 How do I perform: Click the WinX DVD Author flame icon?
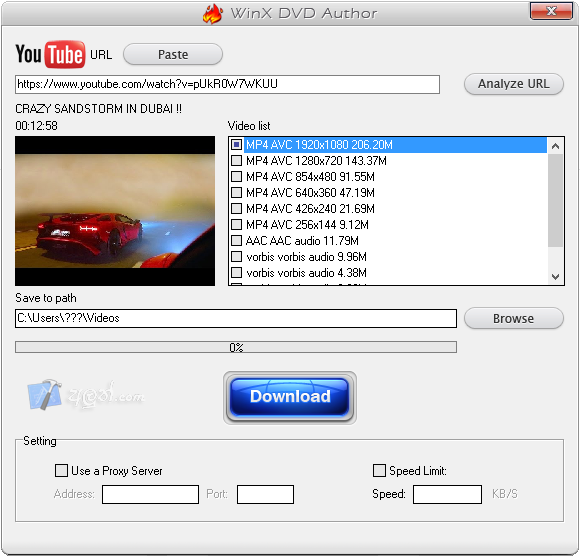click(213, 14)
